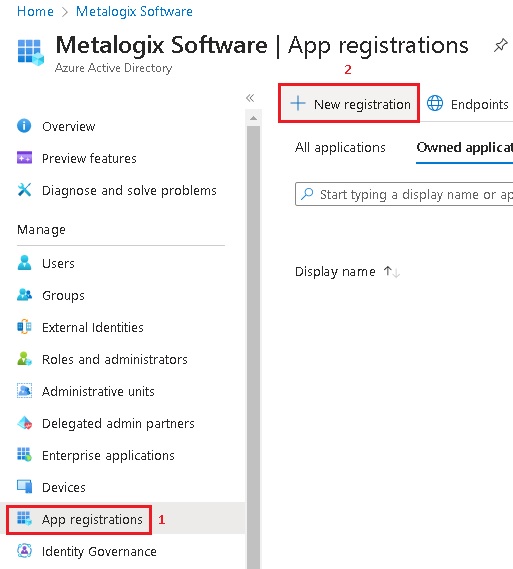Click the display name search field
Viewport: 513px width, 569px height.
point(404,194)
